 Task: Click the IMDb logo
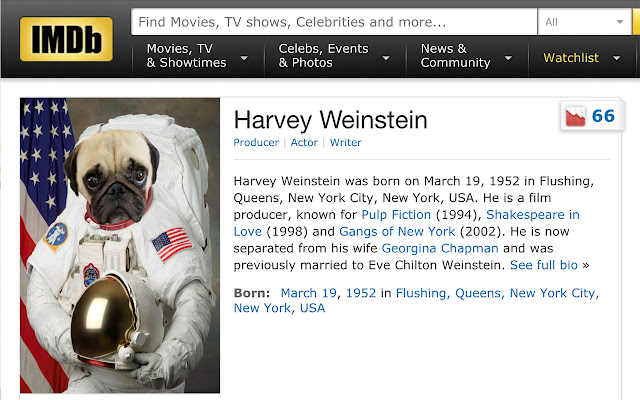[x=65, y=39]
